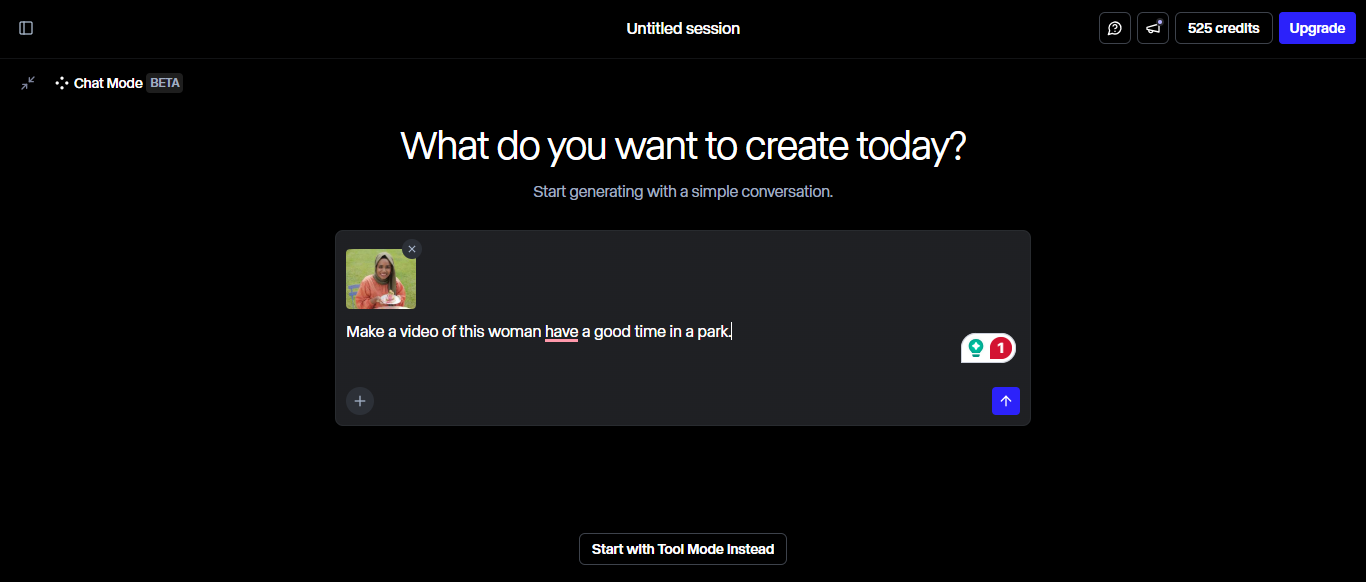Open the announcements megaphone icon
This screenshot has width=1366, height=582.
click(x=1153, y=28)
